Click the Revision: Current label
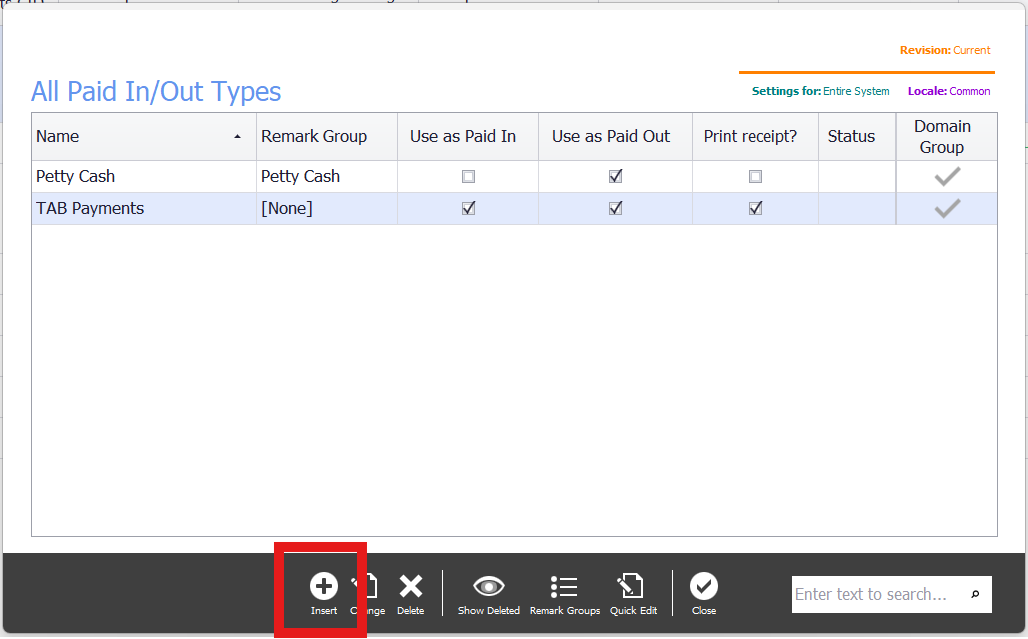Screen dimensions: 1028x639 pyautogui.click(x=945, y=50)
